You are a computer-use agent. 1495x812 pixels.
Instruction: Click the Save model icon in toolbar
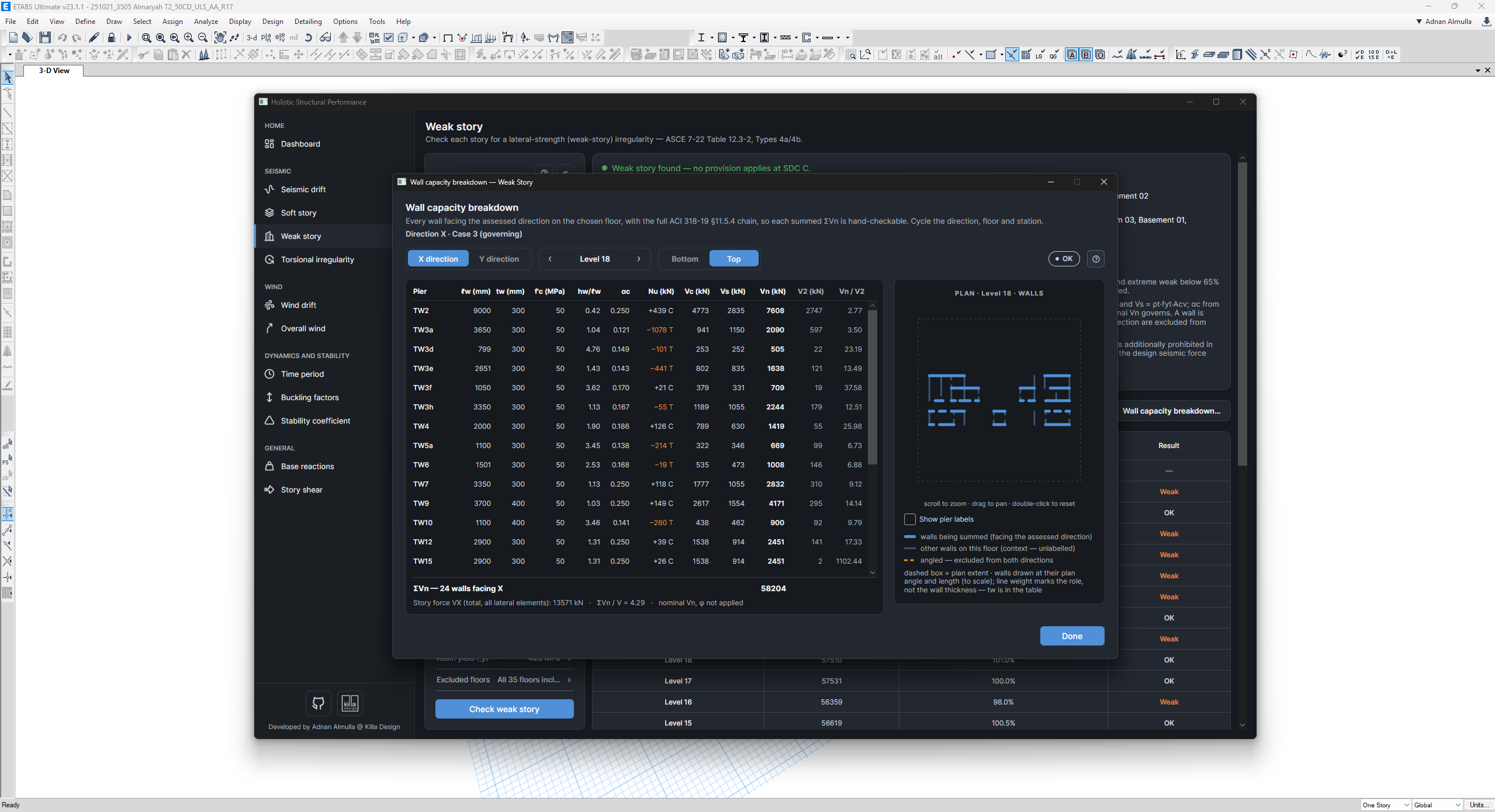[x=44, y=37]
